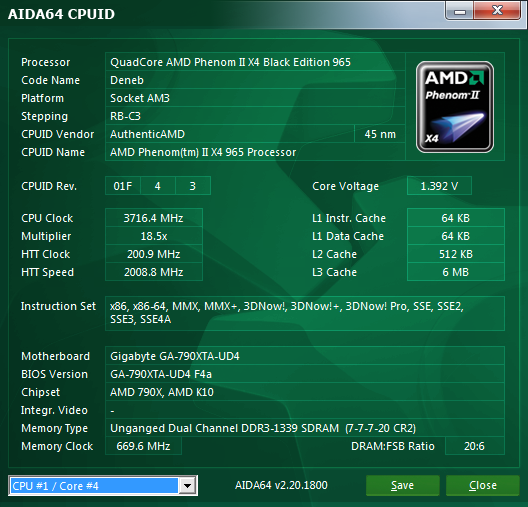Click the 45 nm process field
This screenshot has width=528, height=507.
(380, 134)
